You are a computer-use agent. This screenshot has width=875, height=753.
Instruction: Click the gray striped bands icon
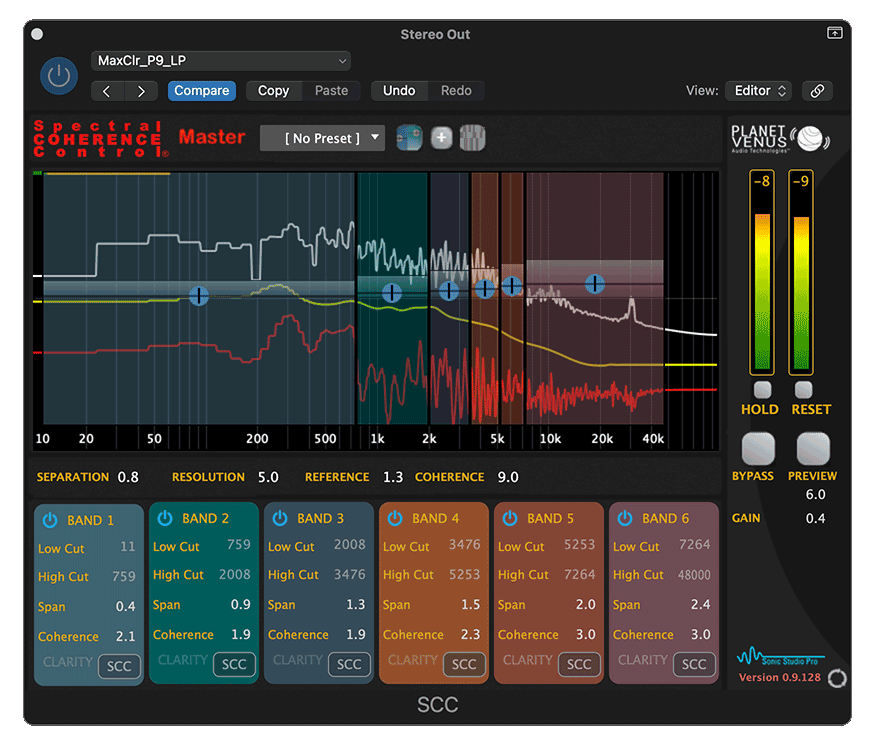click(x=472, y=138)
